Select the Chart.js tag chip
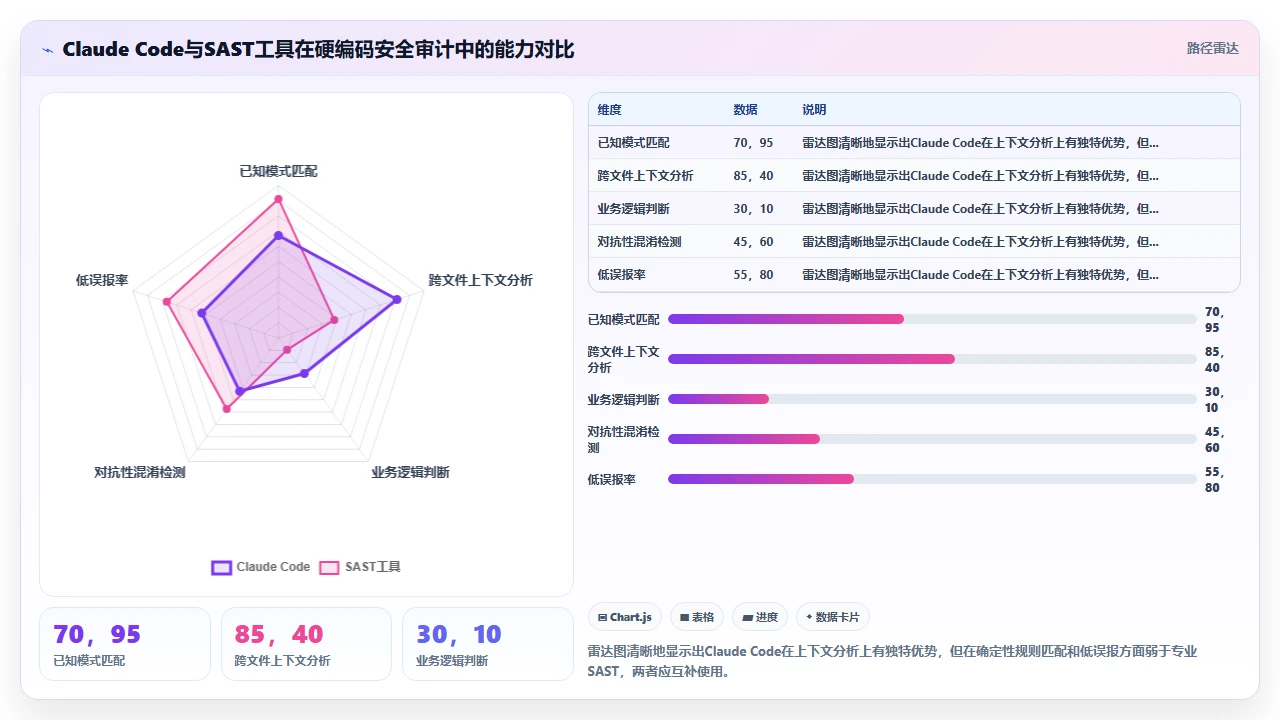This screenshot has height=720, width=1280. click(x=624, y=617)
